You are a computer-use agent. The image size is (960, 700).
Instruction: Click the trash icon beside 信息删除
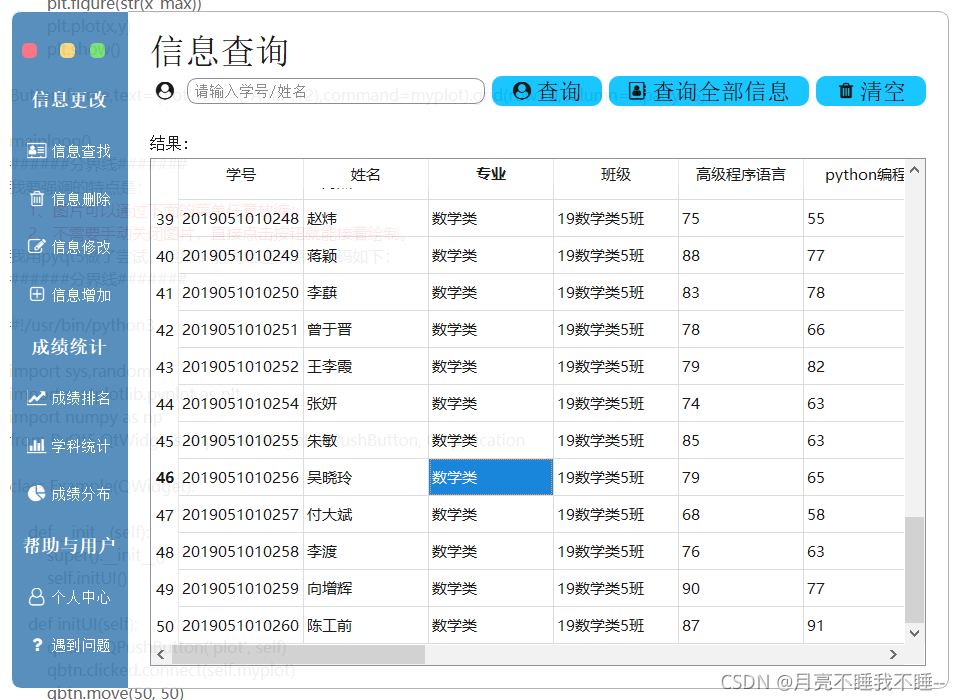[x=37, y=199]
